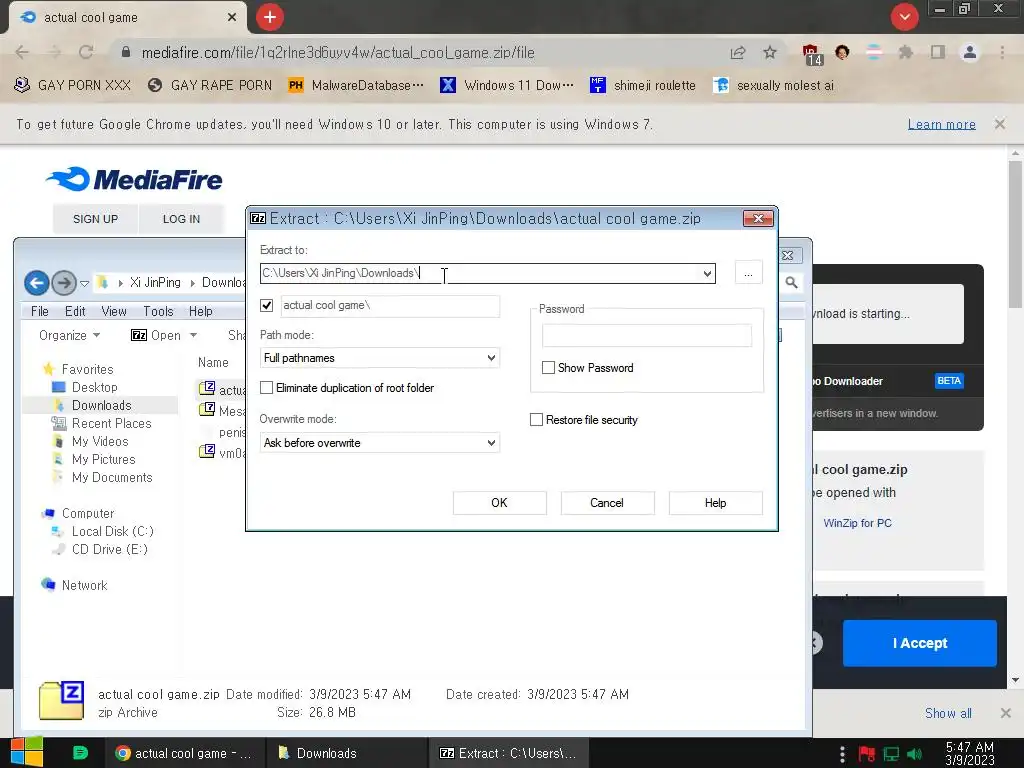Dismiss the Chrome update notification bar
Viewport: 1024px width, 768px height.
(x=1000, y=123)
